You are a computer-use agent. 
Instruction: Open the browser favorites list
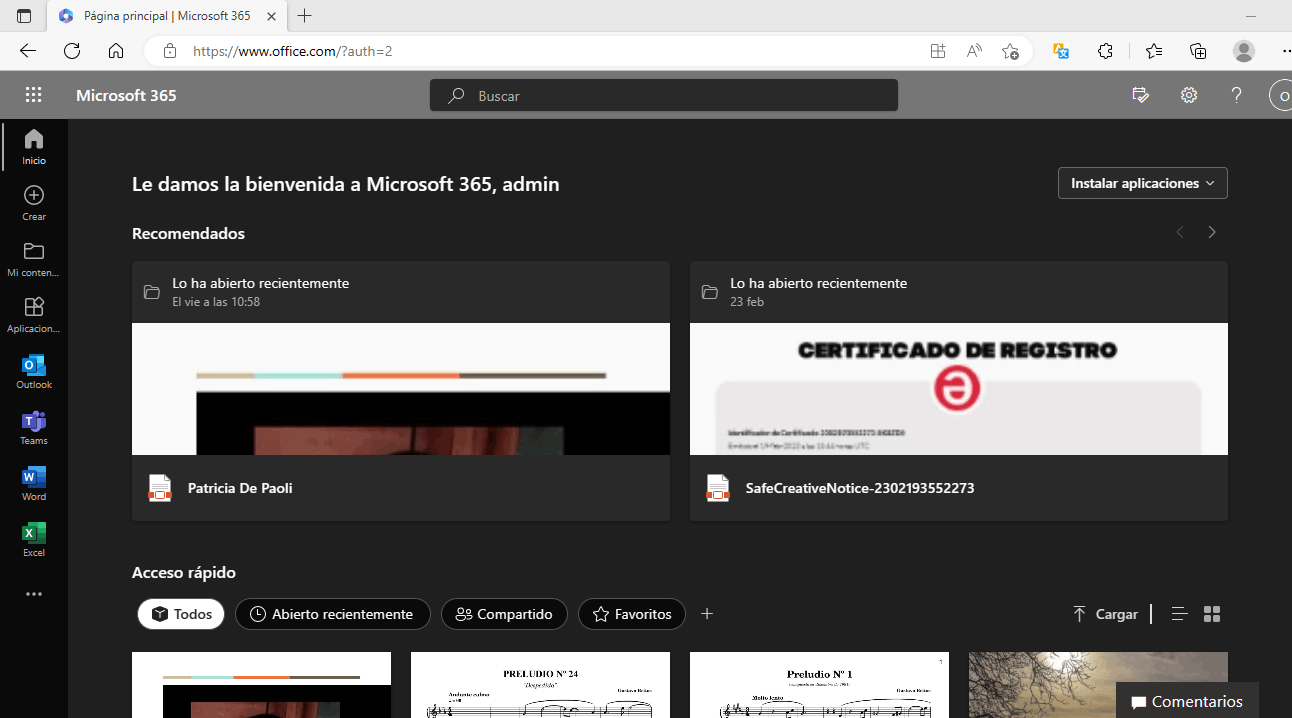click(x=1154, y=51)
